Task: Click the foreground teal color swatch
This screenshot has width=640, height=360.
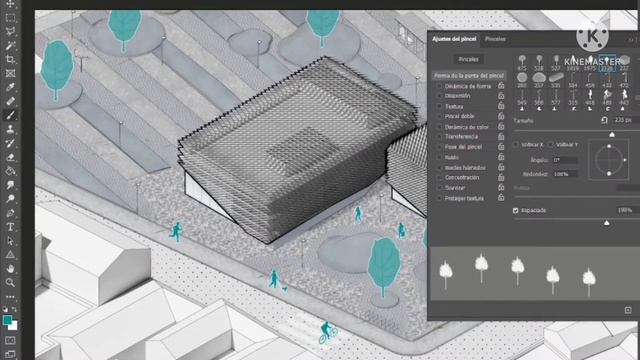Action: [x=7, y=320]
